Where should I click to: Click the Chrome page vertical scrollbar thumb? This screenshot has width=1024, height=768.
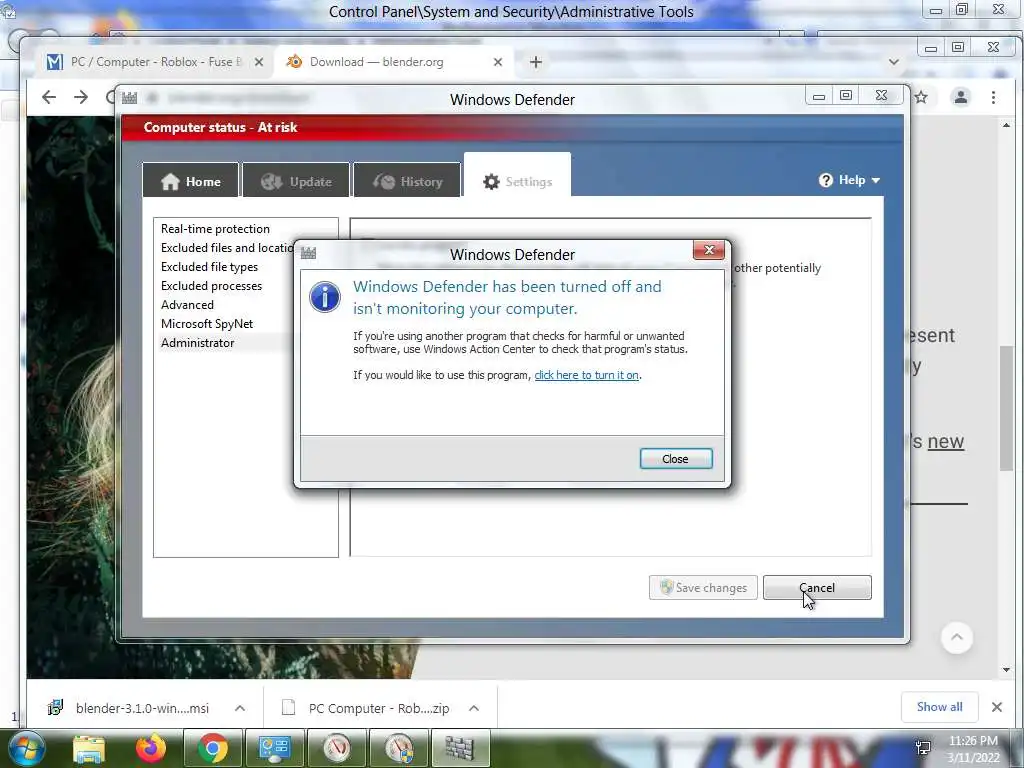(1006, 408)
